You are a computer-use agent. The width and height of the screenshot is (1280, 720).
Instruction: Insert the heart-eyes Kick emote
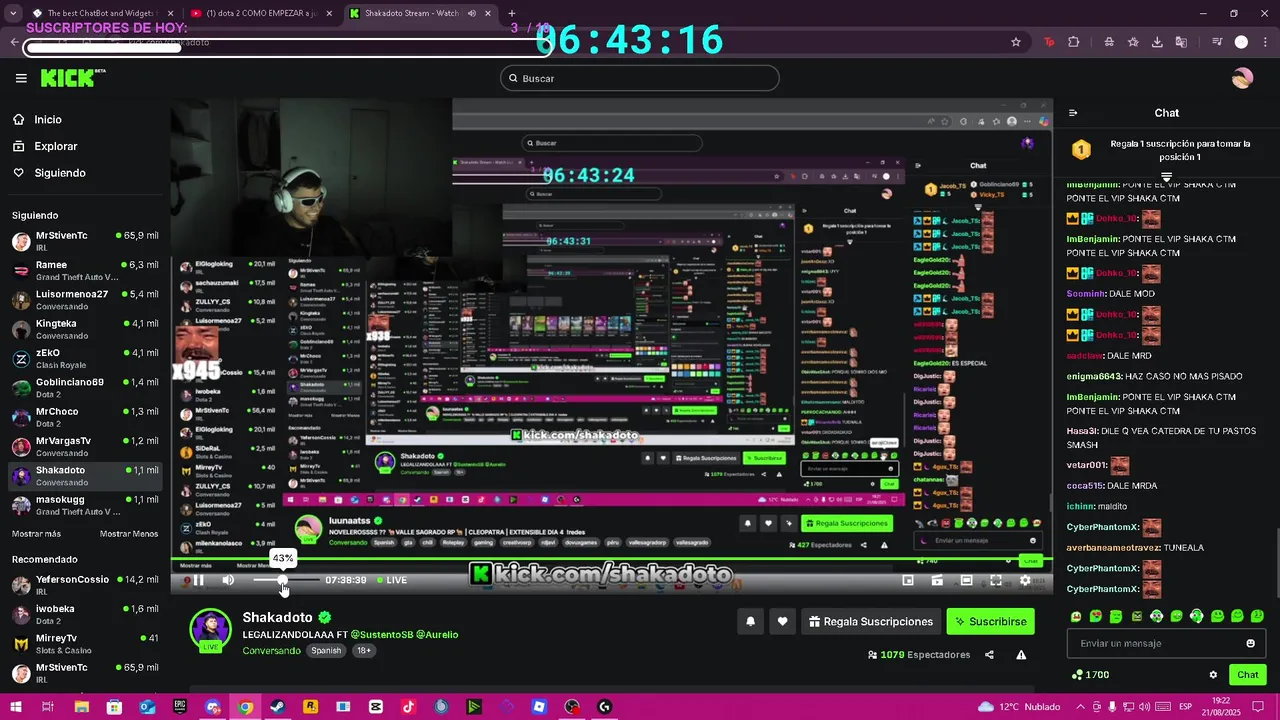click(1096, 616)
